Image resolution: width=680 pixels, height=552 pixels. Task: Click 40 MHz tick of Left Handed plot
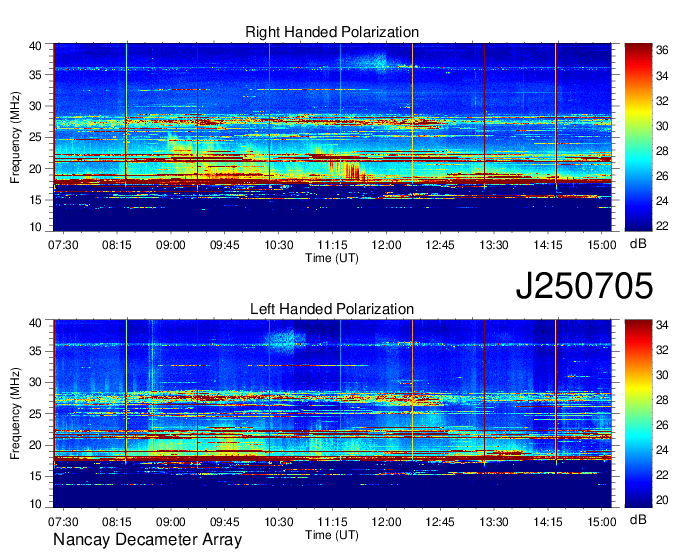(36, 323)
